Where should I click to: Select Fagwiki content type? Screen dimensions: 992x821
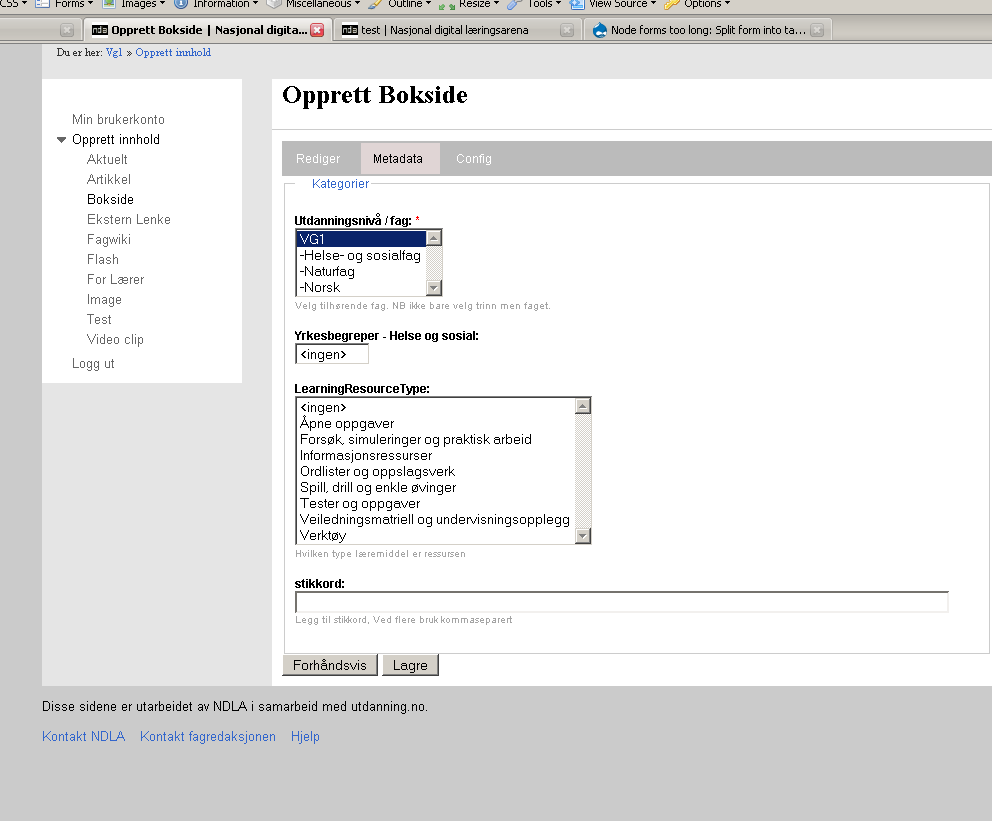click(x=109, y=240)
